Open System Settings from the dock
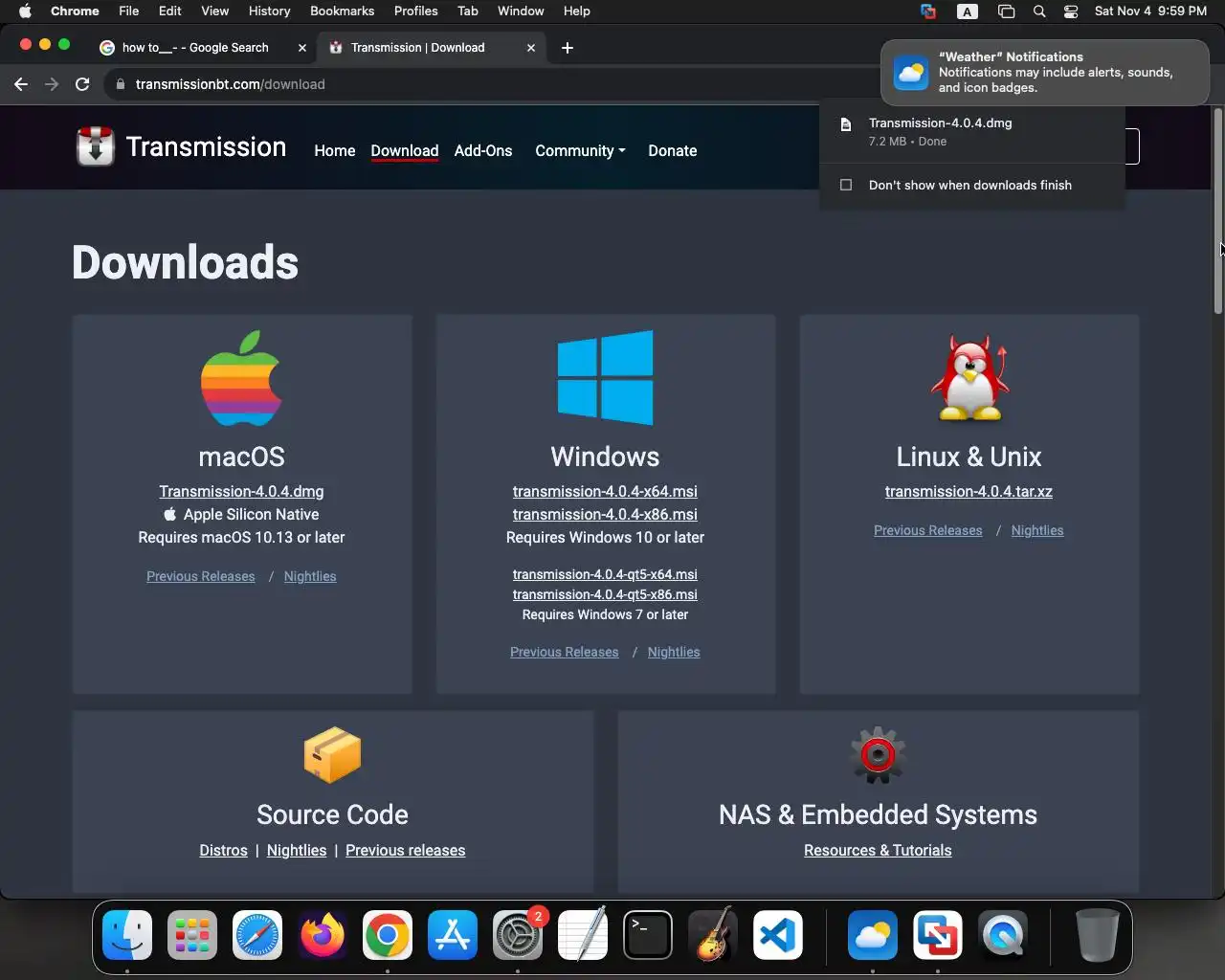 518,935
